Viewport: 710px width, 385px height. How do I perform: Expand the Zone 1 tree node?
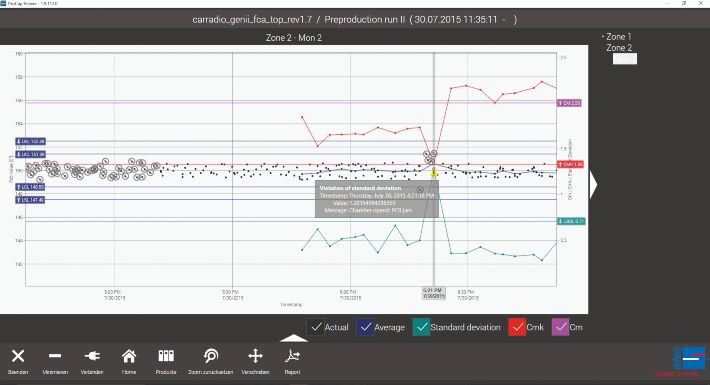tap(603, 36)
